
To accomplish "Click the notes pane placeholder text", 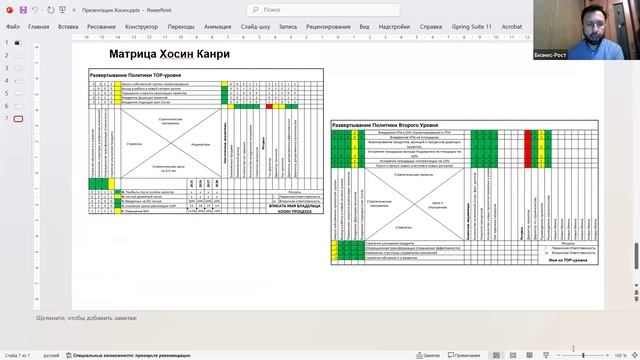I will pos(86,318).
